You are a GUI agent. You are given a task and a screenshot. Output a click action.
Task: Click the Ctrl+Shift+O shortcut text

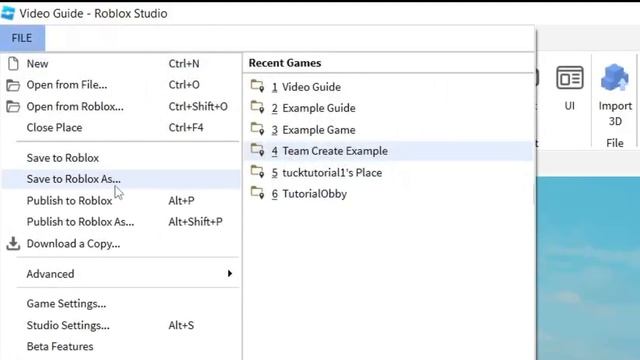[198, 107]
